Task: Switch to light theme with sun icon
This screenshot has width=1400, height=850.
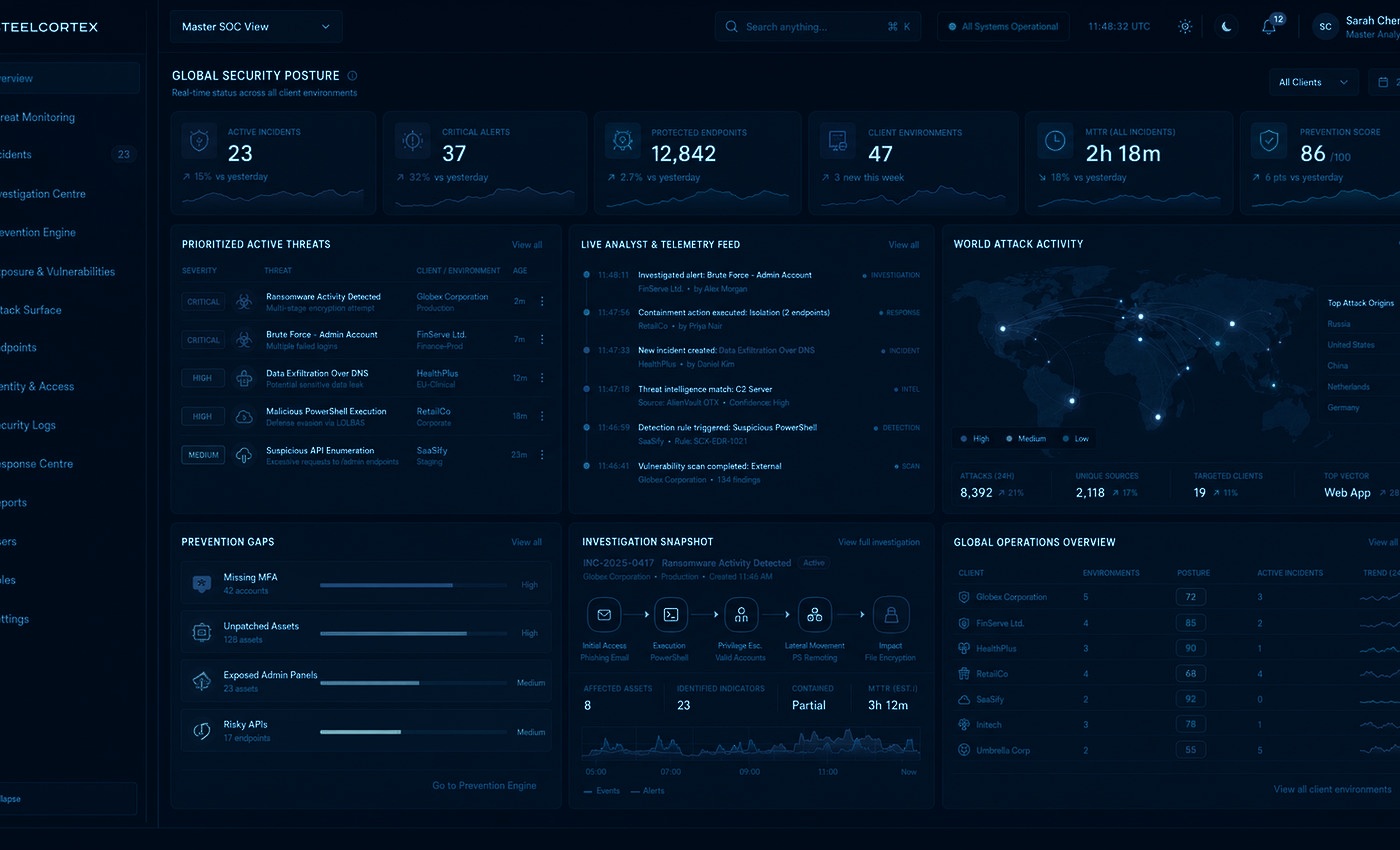Action: (x=1185, y=27)
